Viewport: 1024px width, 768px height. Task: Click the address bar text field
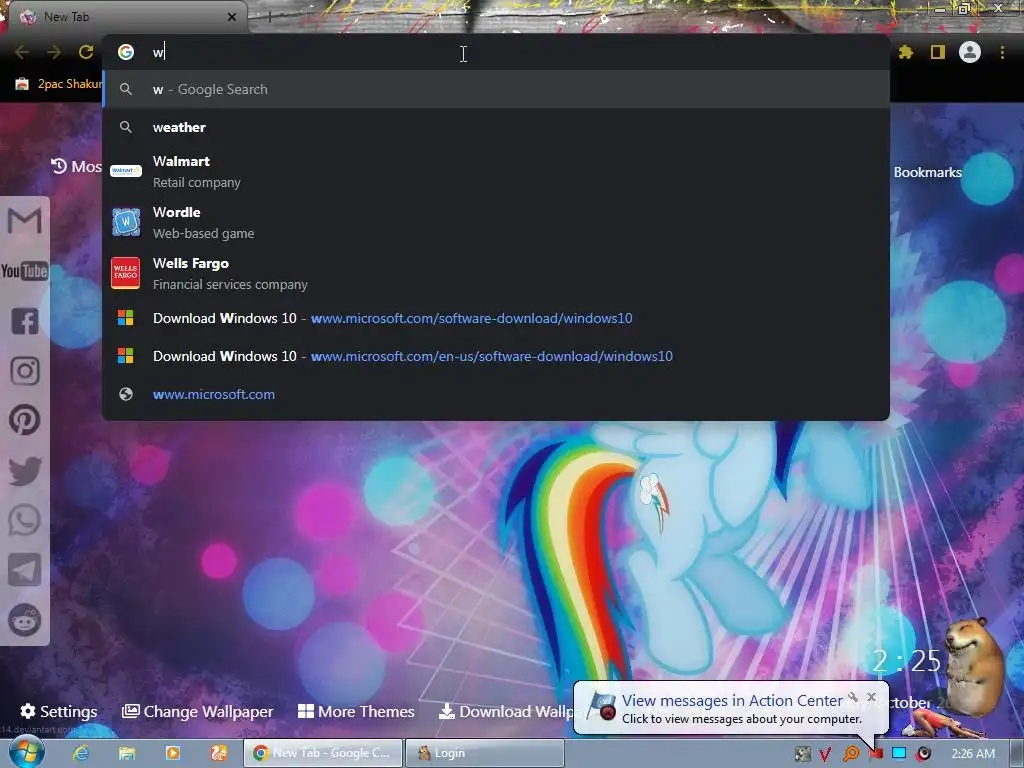(x=496, y=52)
